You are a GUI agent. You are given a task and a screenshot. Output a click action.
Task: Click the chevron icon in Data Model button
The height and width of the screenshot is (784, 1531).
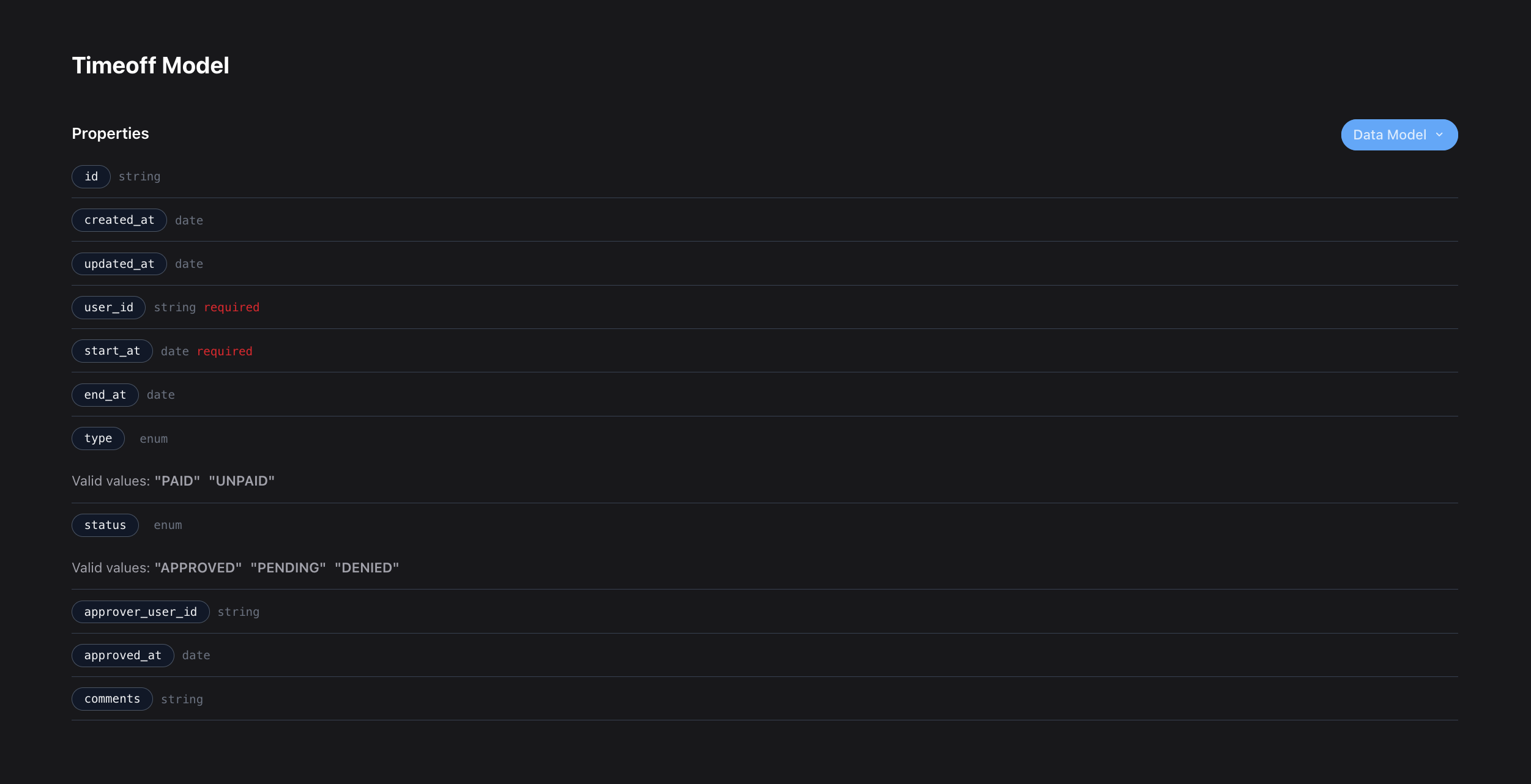(1439, 135)
